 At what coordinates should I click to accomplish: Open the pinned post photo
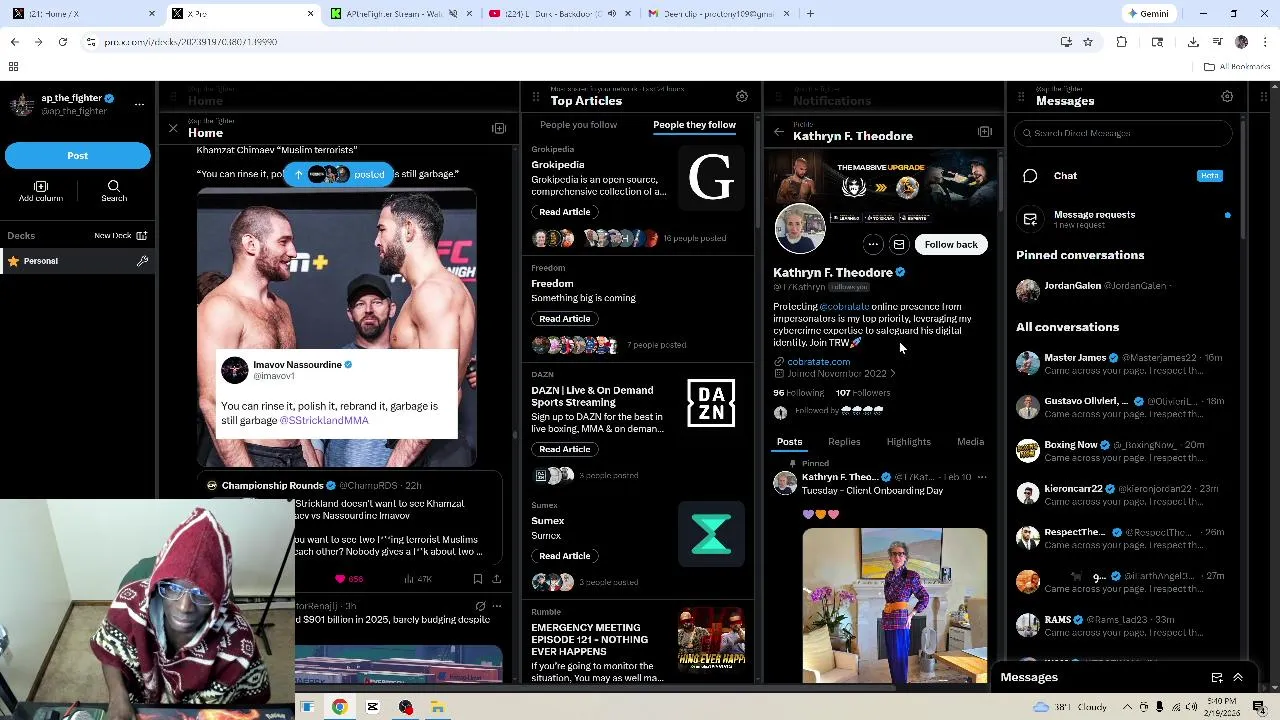coord(894,605)
